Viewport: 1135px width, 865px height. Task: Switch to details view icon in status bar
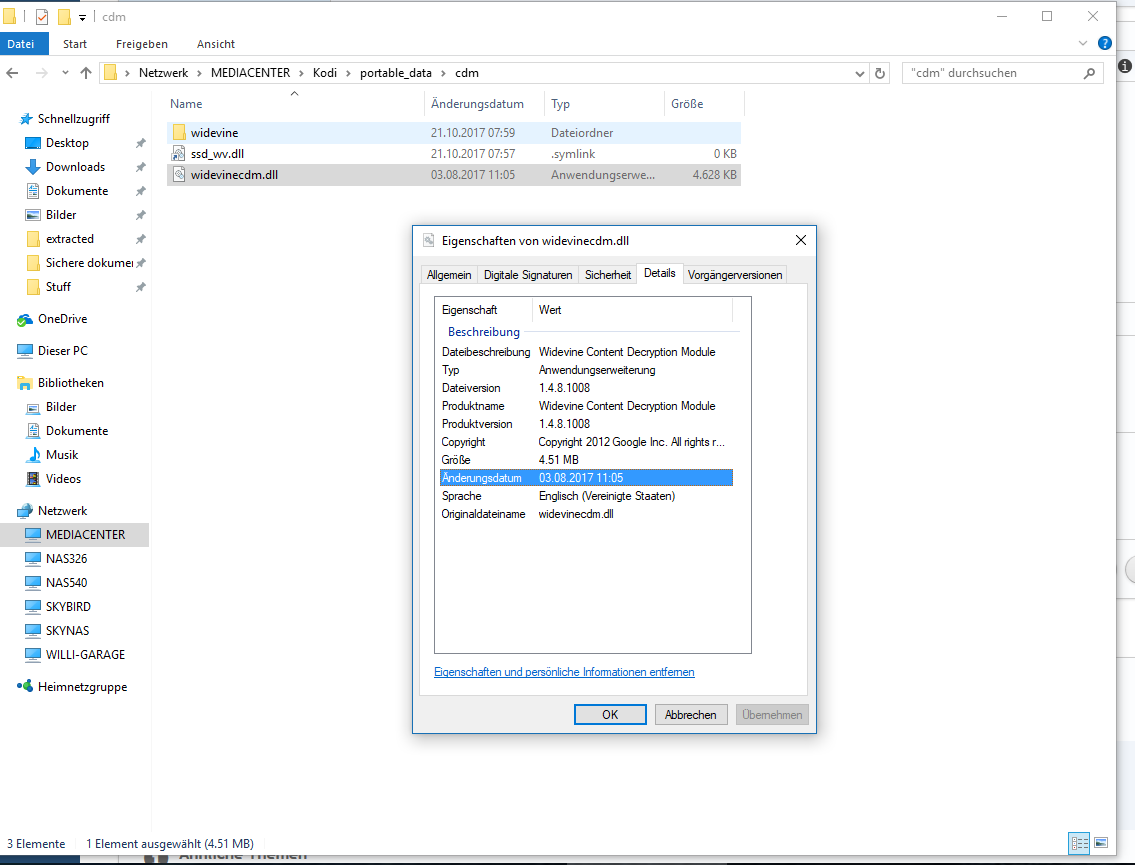point(1079,843)
